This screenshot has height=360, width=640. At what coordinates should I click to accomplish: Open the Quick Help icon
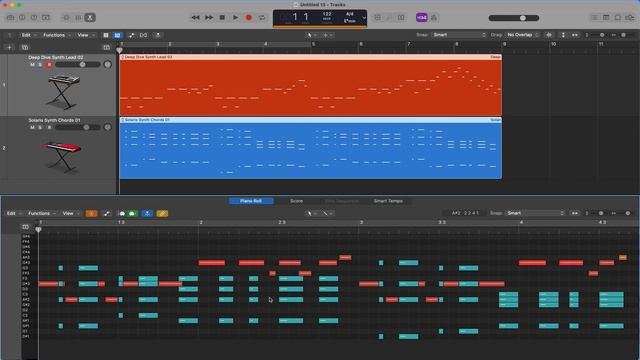tap(34, 18)
